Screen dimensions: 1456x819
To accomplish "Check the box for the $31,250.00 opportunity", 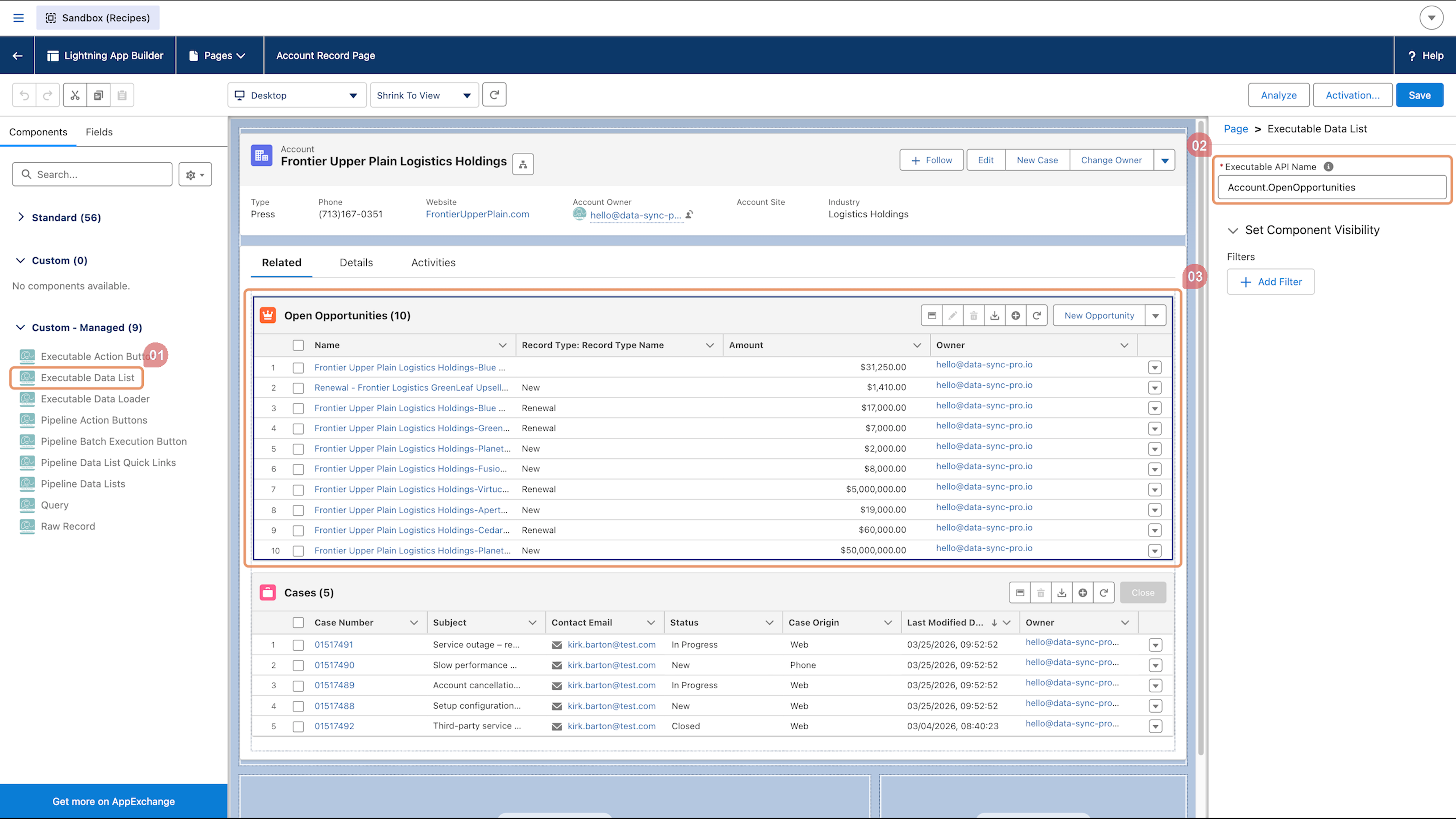I will coord(298,368).
